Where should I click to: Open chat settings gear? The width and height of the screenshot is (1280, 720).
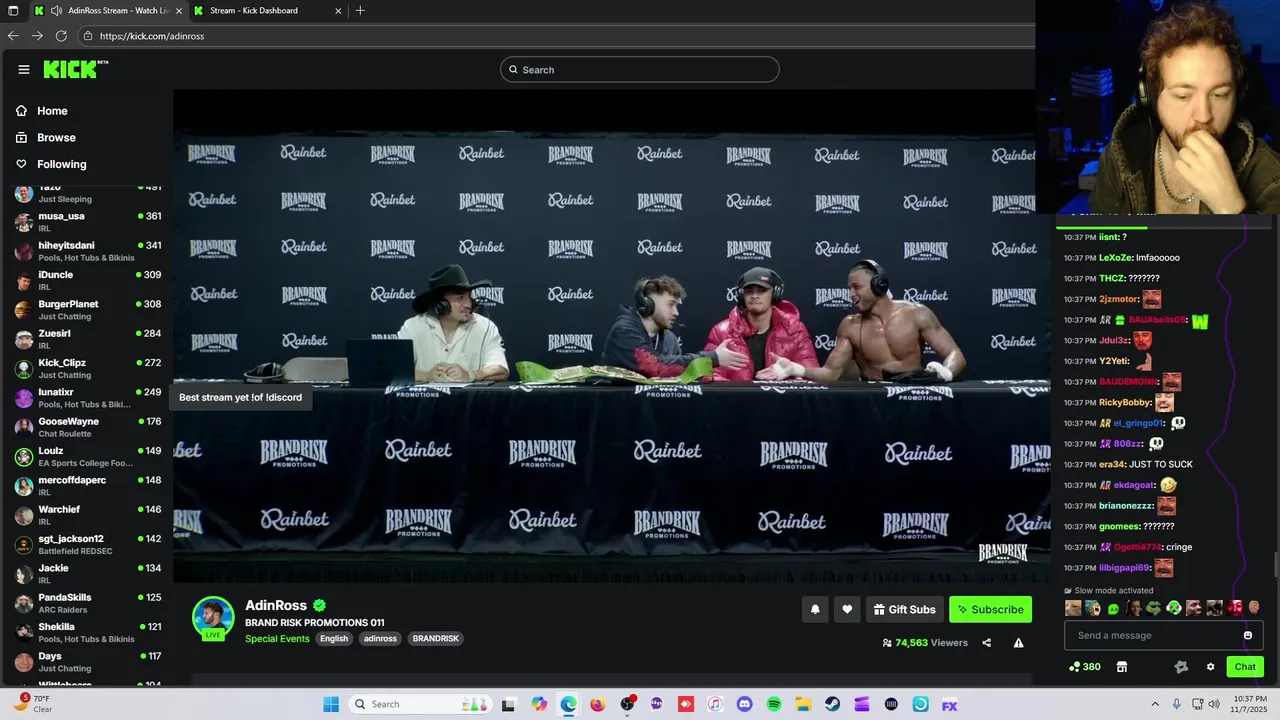[x=1210, y=667]
